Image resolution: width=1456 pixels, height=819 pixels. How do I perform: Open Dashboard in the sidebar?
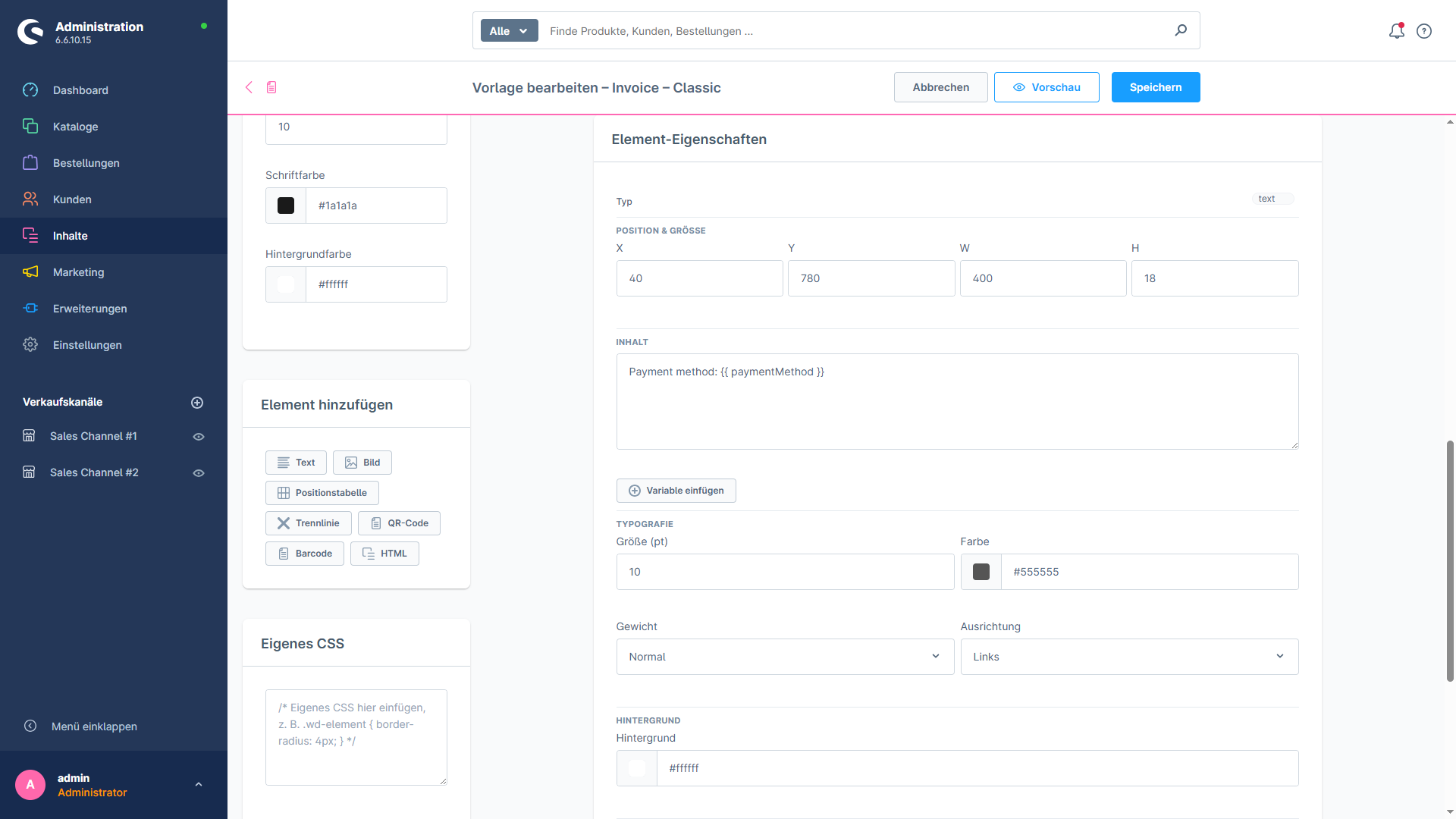[x=114, y=90]
